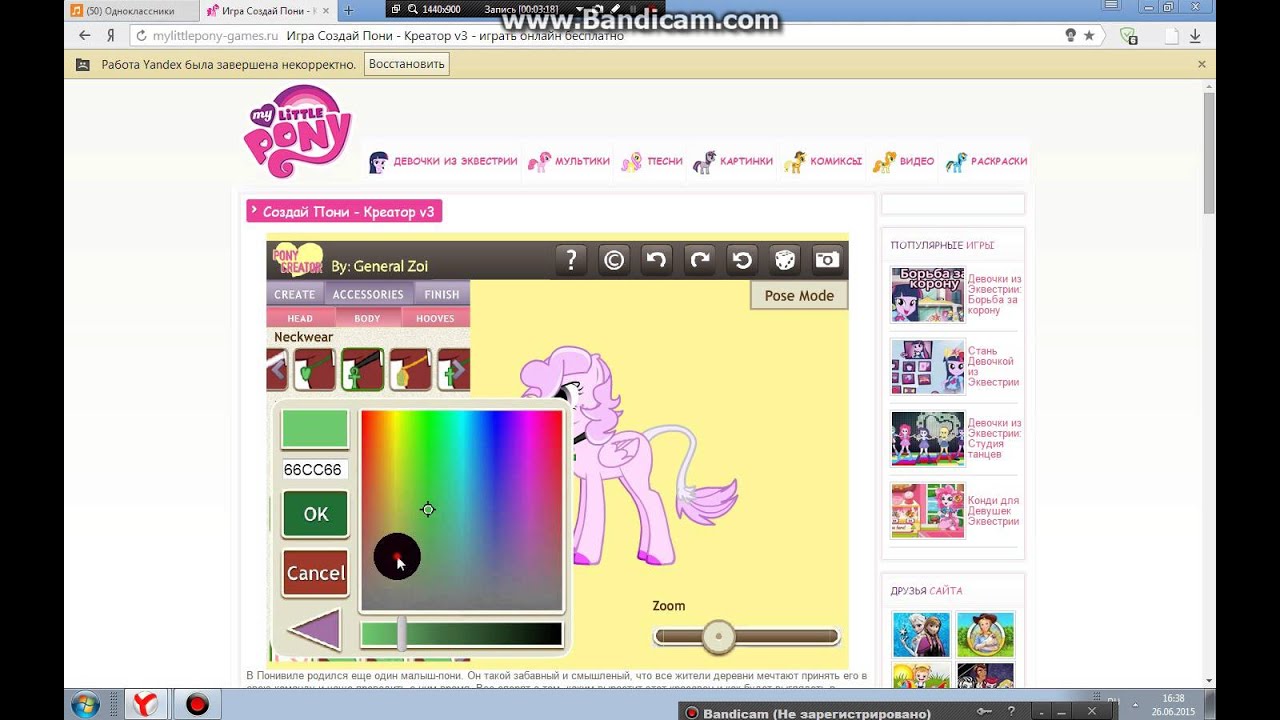Image resolution: width=1280 pixels, height=720 pixels.
Task: Open Комиксы menu item
Action: tap(823, 161)
